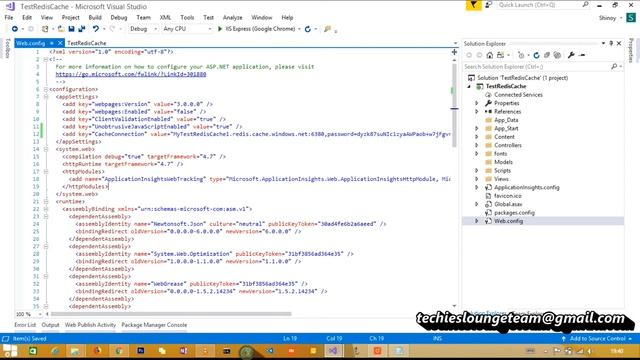640x360 pixels.
Task: Click the Firefox icon in the taskbar
Action: pos(97,351)
